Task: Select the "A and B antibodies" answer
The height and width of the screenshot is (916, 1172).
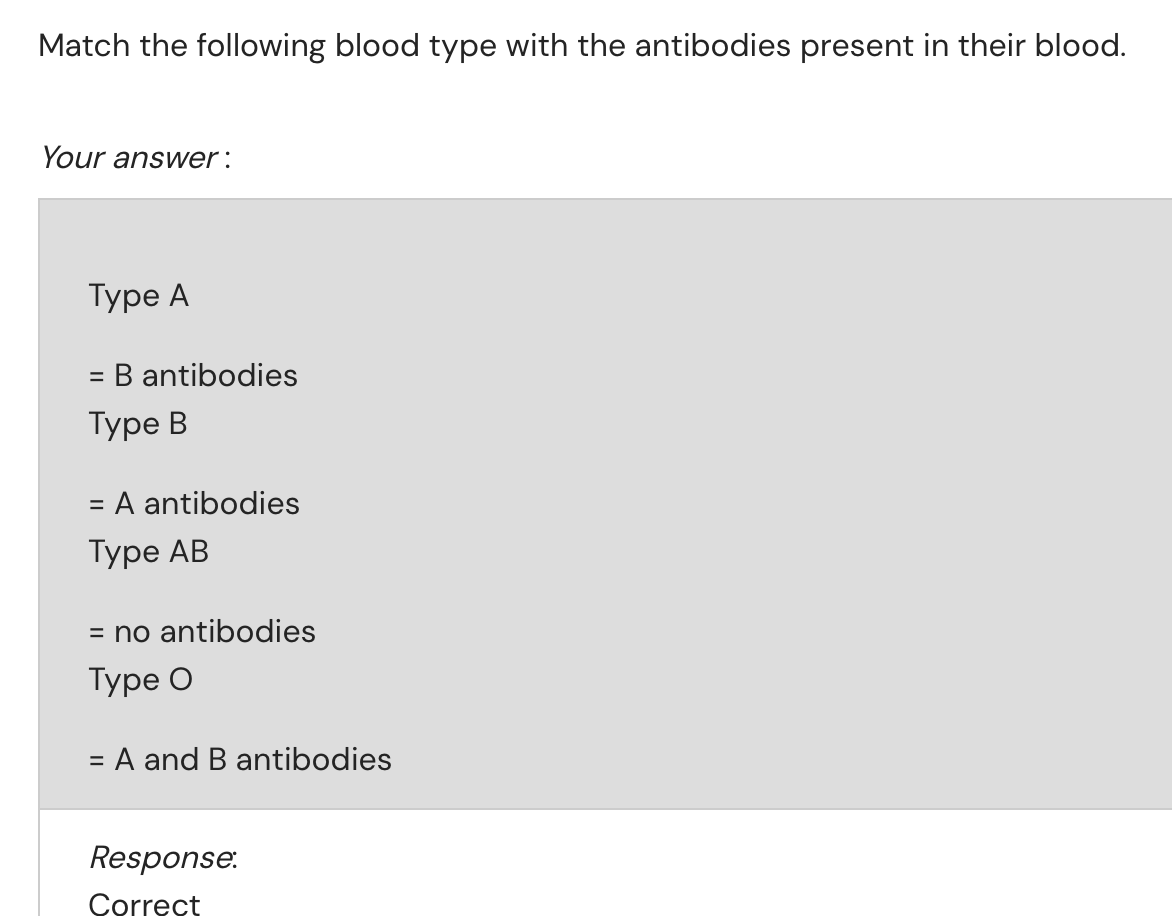Action: pos(252,760)
